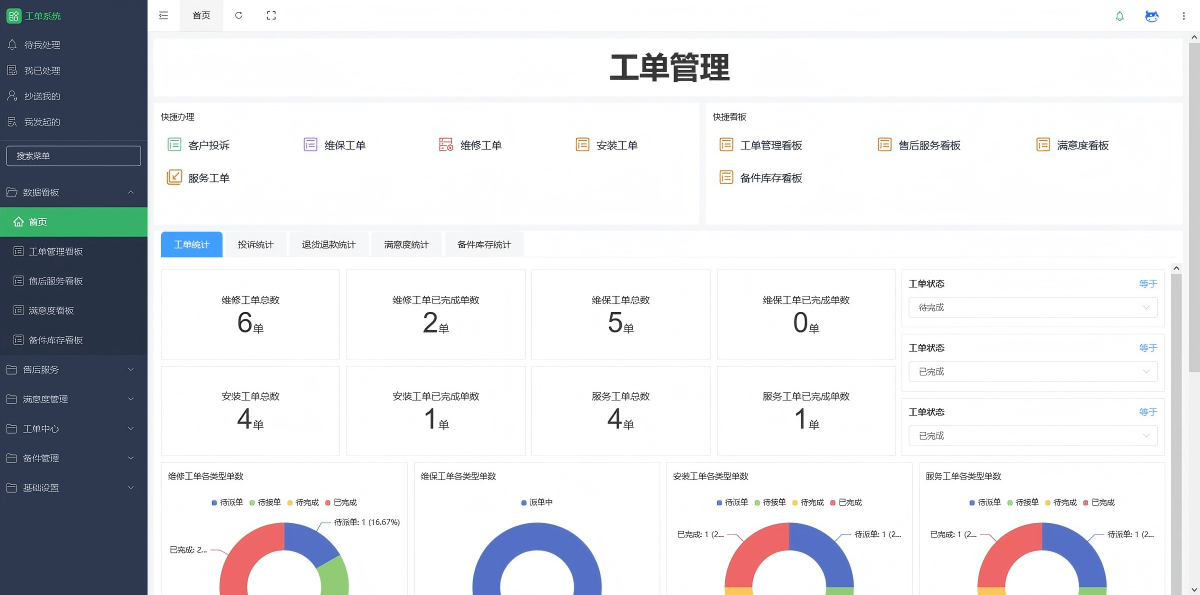
Task: Click the 售后服务 folder icon in sidebar
Action: pyautogui.click(x=12, y=369)
